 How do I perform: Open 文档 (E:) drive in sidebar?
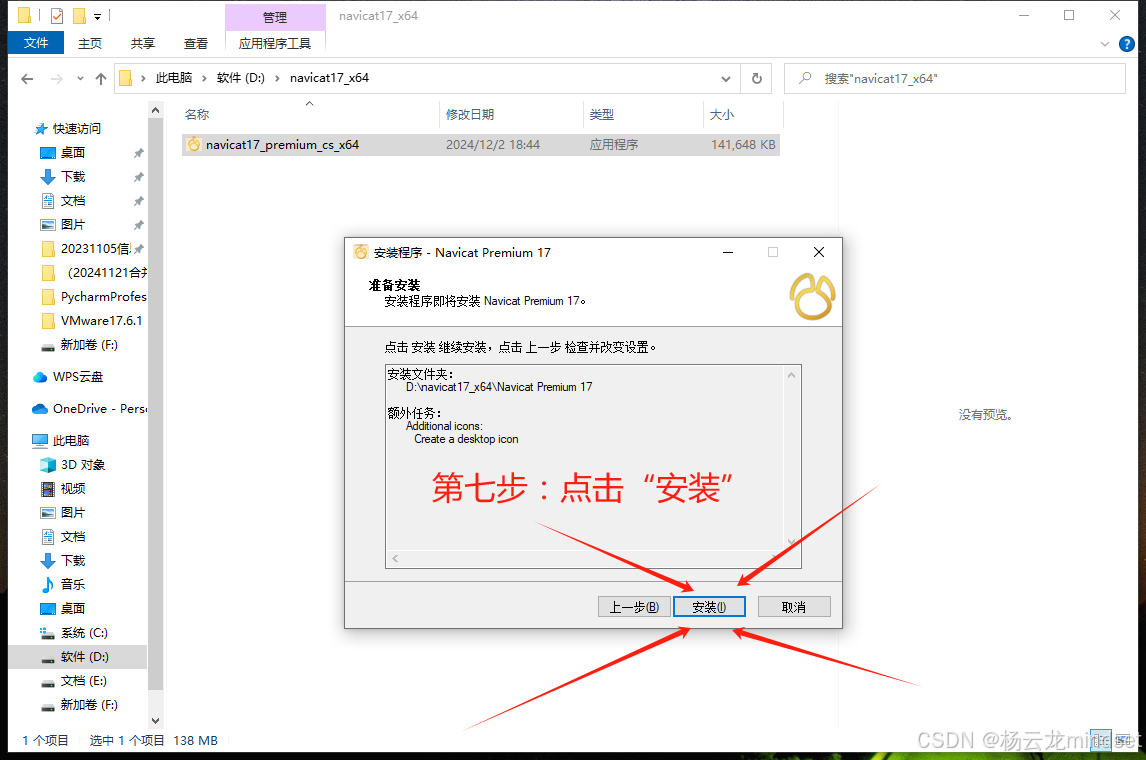click(83, 681)
